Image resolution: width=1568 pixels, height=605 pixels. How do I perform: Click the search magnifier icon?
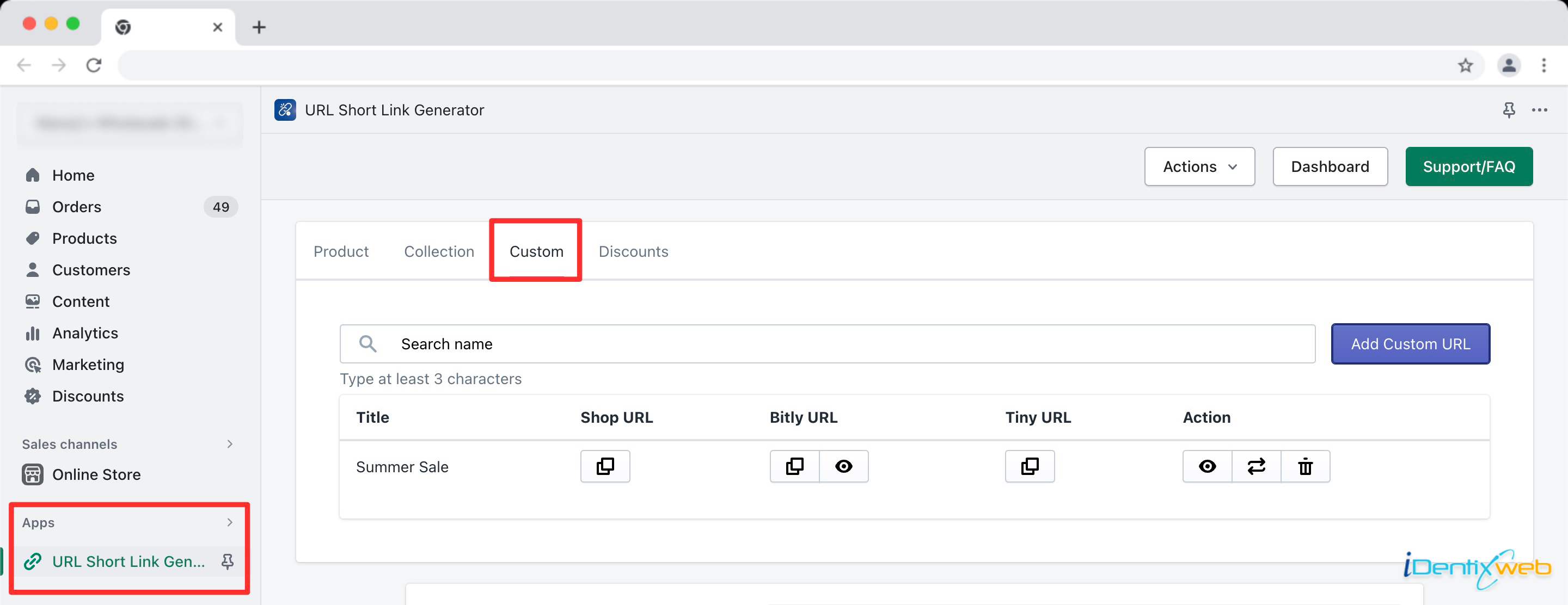(367, 344)
